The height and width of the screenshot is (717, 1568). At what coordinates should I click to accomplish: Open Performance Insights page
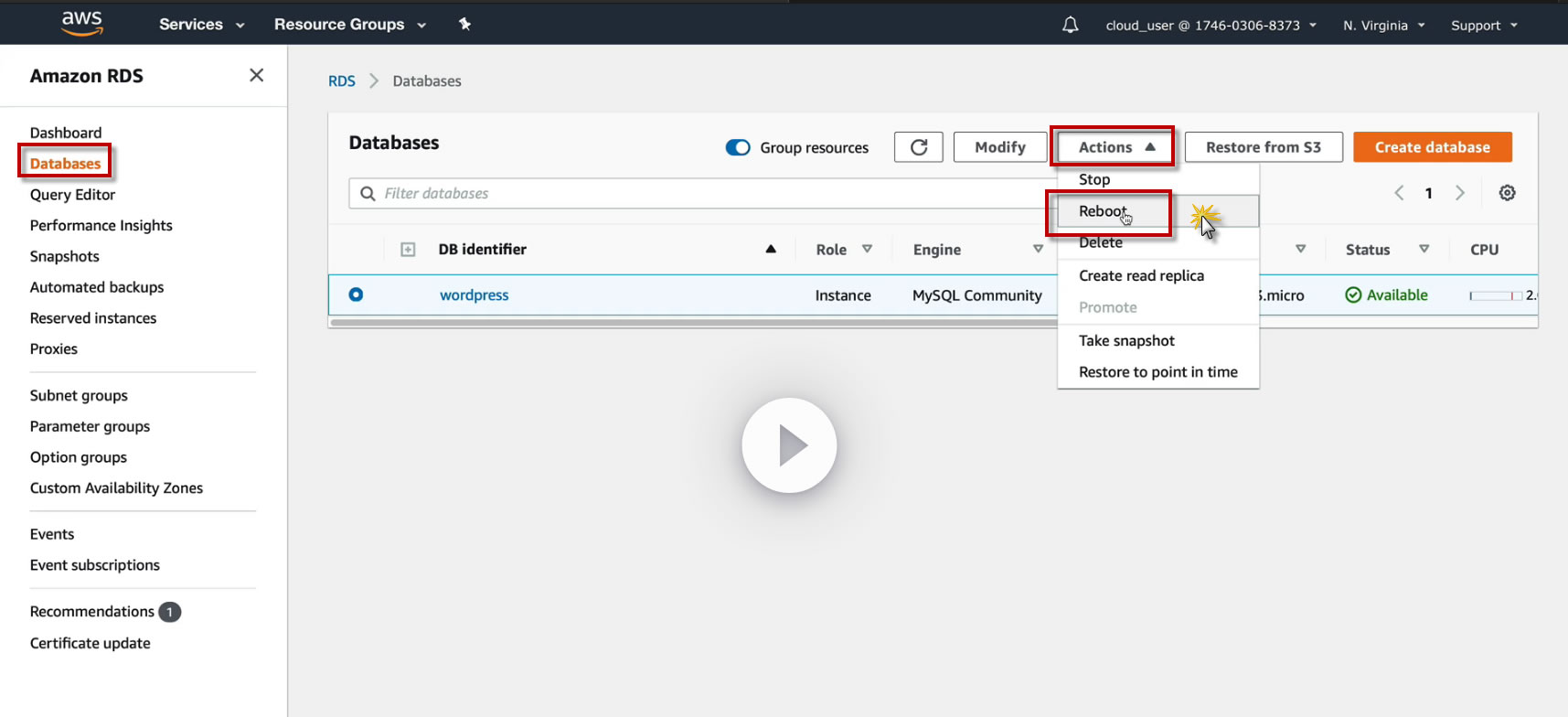[x=101, y=226]
